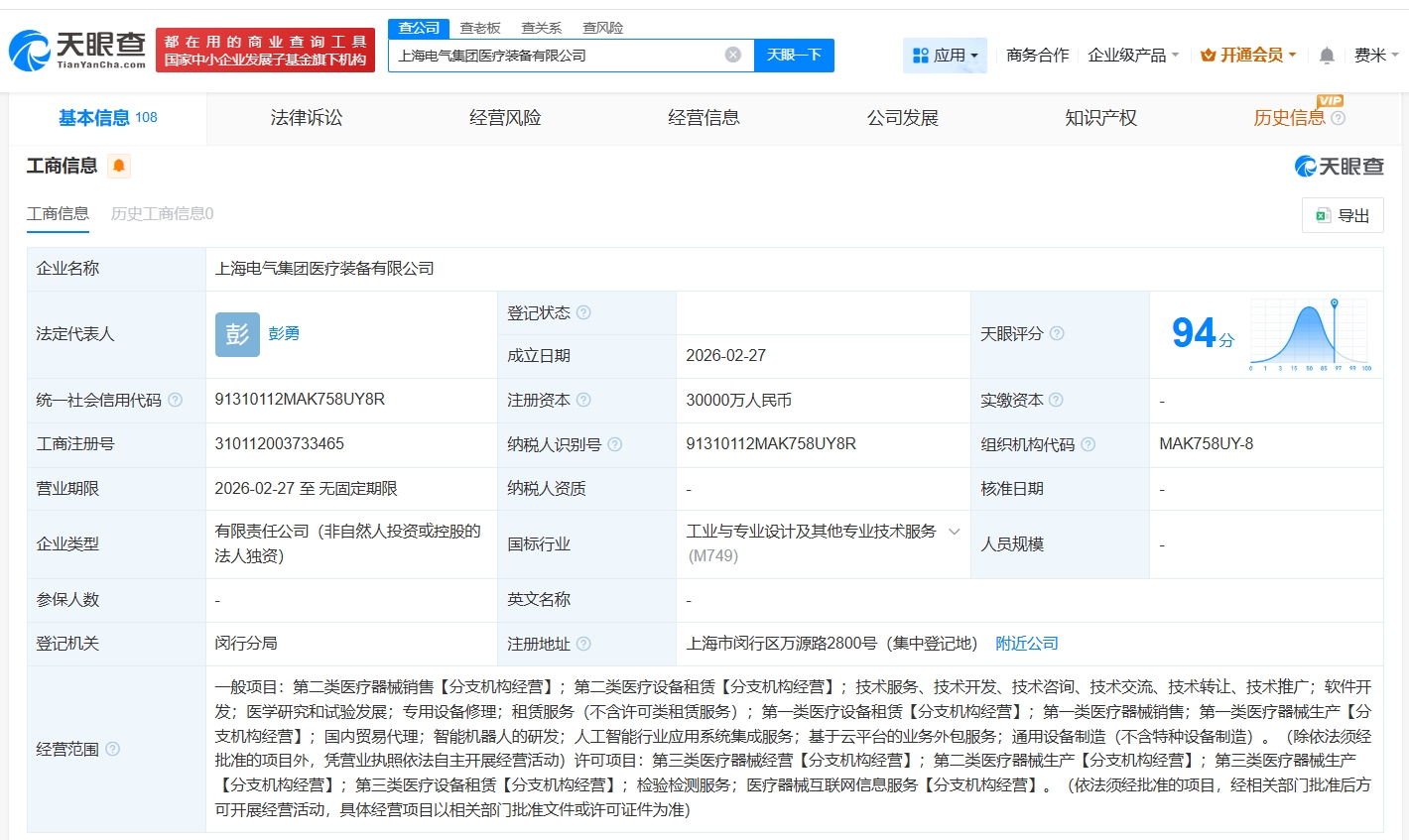Click the 导出 export button
The width and height of the screenshot is (1409, 840).
coord(1342,215)
